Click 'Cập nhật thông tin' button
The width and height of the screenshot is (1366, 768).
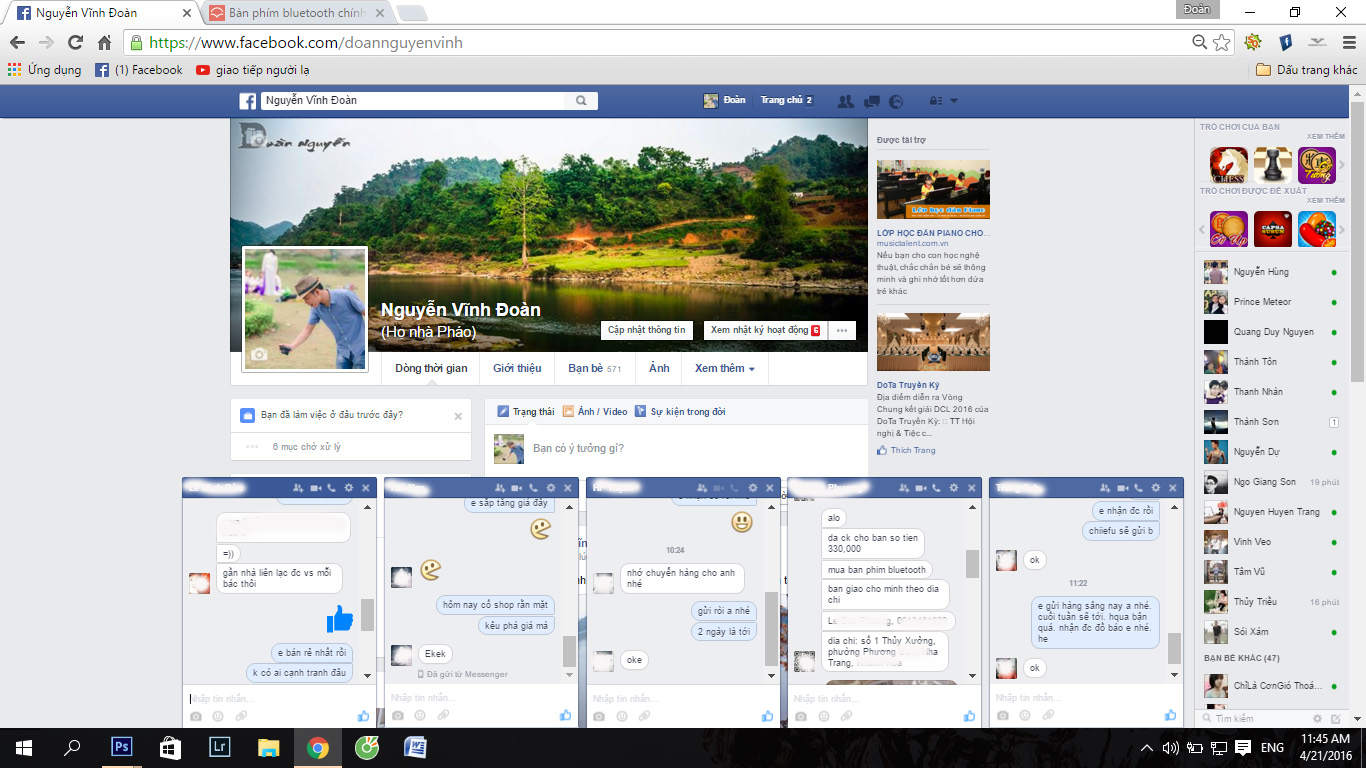coord(647,330)
